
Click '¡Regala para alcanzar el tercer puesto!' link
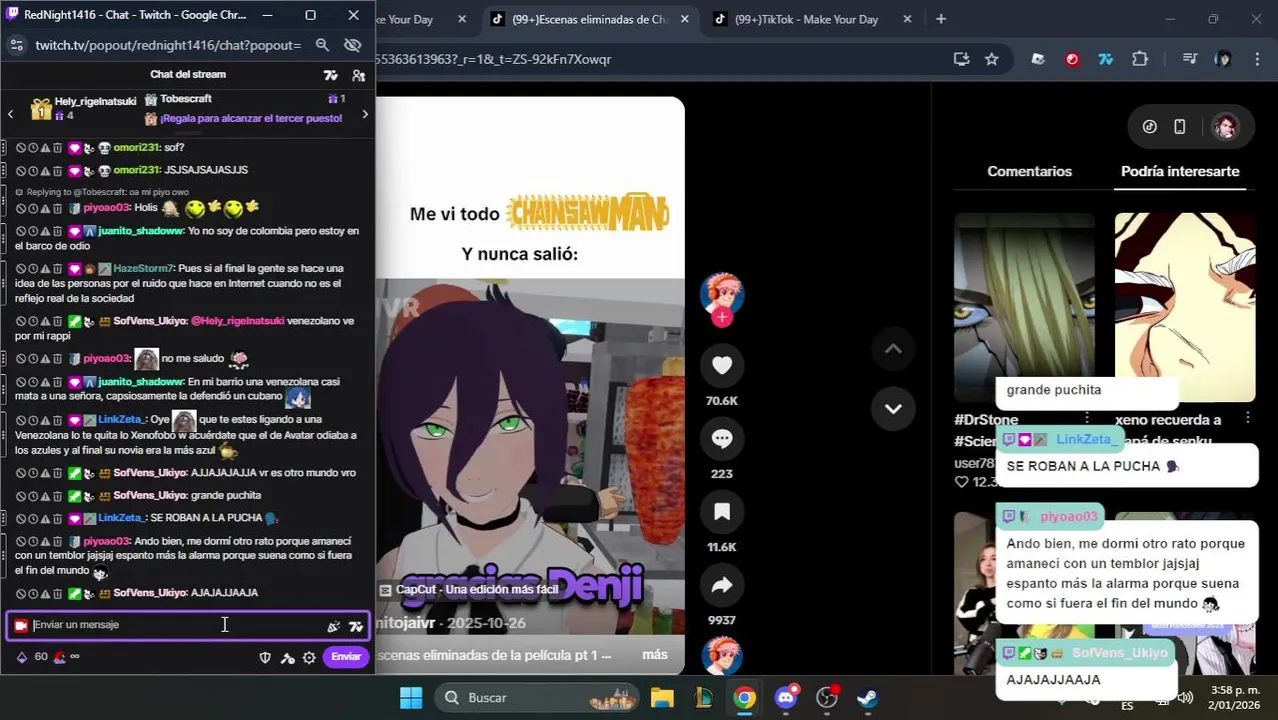(251, 119)
